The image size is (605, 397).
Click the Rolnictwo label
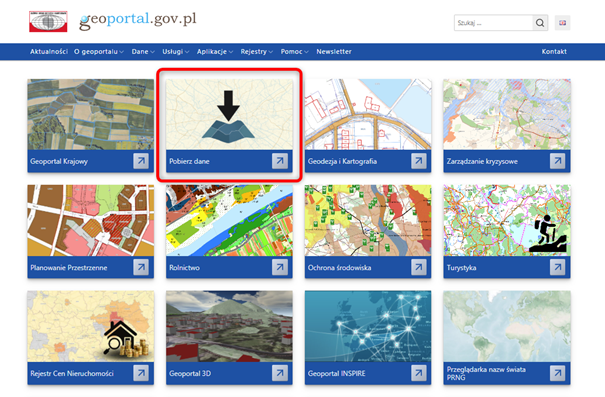click(x=184, y=267)
